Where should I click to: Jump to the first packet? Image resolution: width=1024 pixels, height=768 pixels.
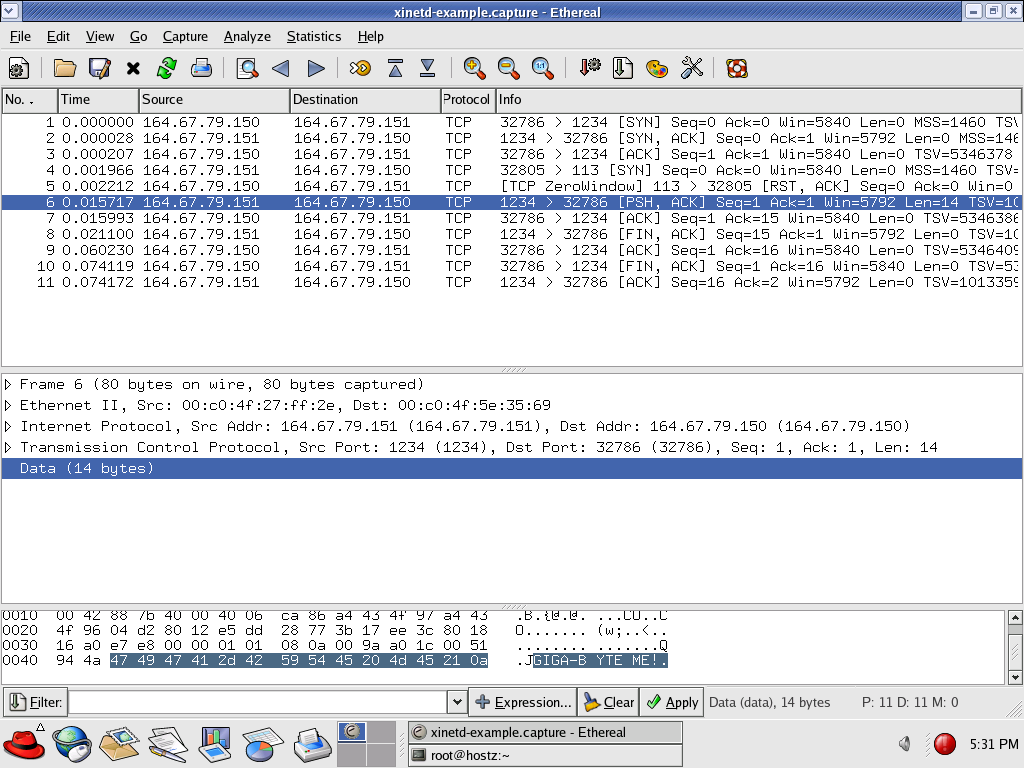(x=395, y=68)
